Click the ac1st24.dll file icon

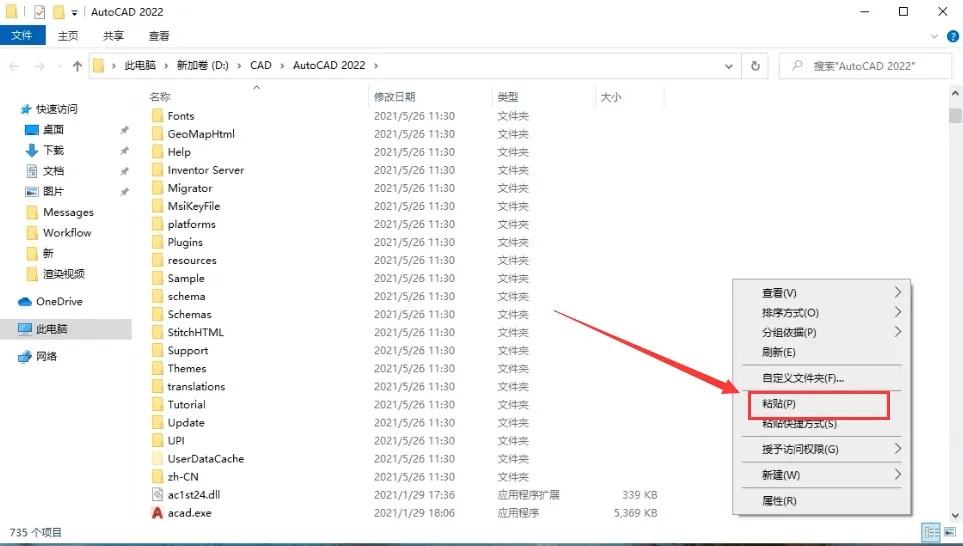tap(157, 494)
